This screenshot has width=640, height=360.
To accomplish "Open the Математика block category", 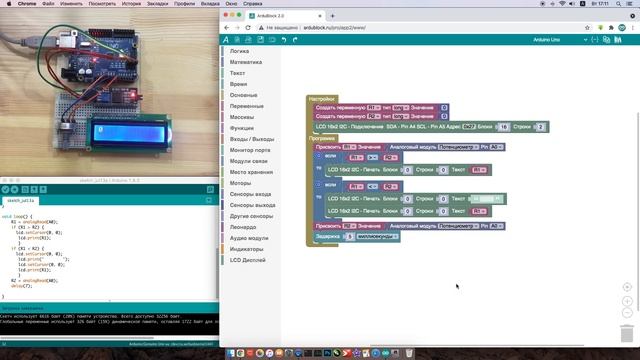I will click(246, 62).
